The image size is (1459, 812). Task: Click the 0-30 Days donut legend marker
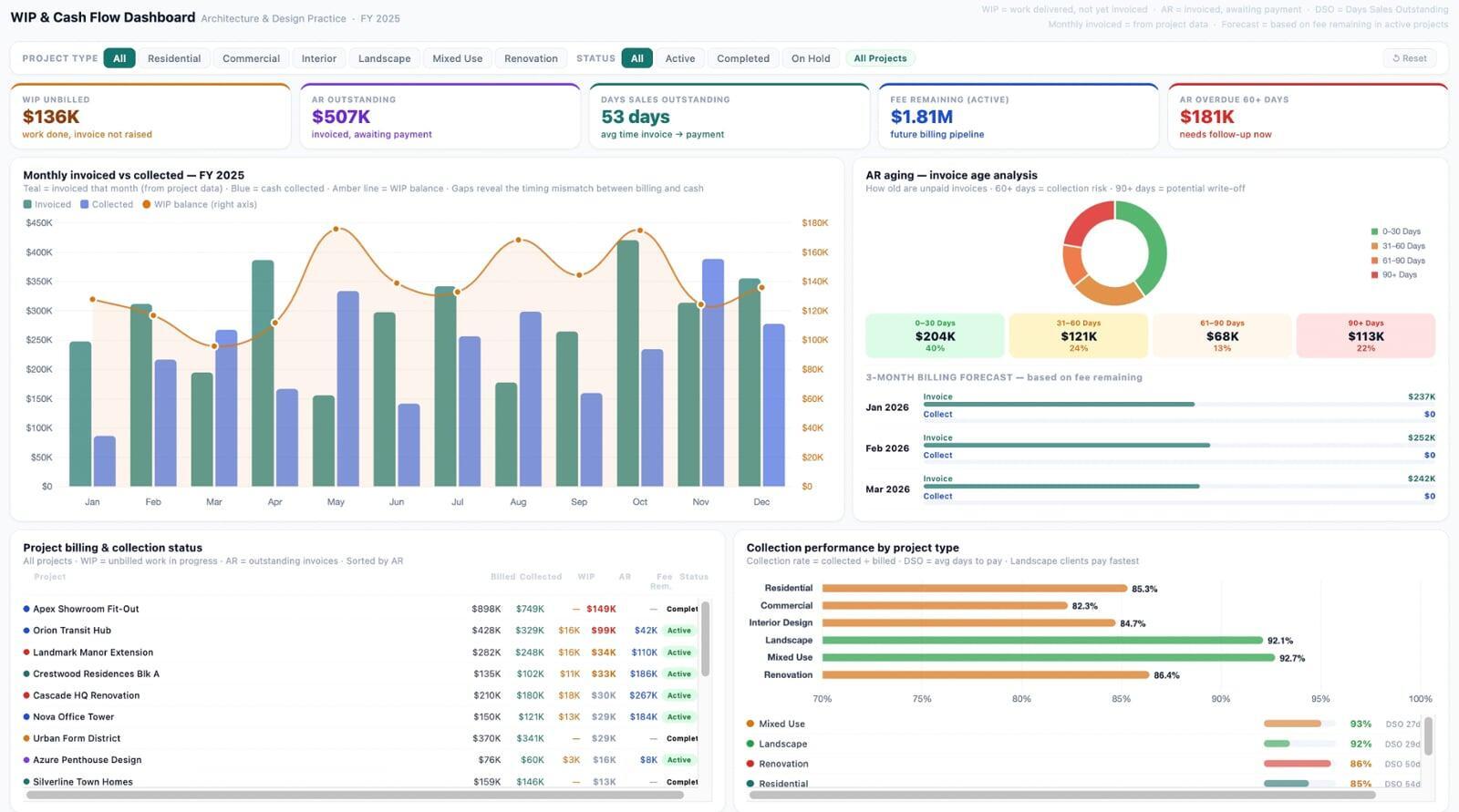tap(1374, 231)
